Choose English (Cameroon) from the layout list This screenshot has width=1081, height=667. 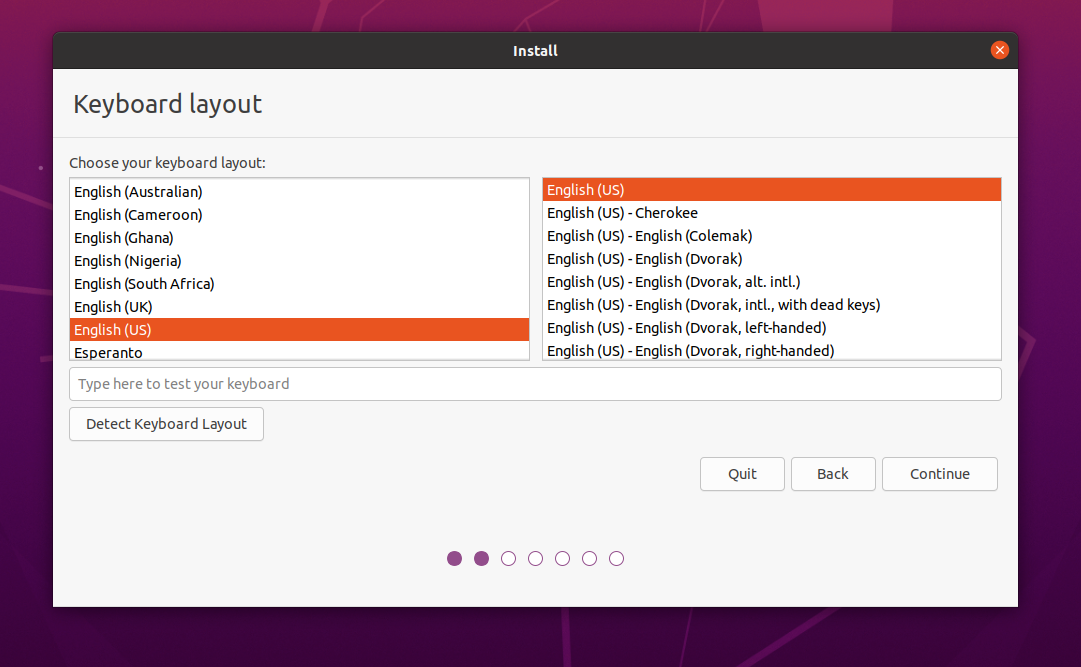(138, 214)
